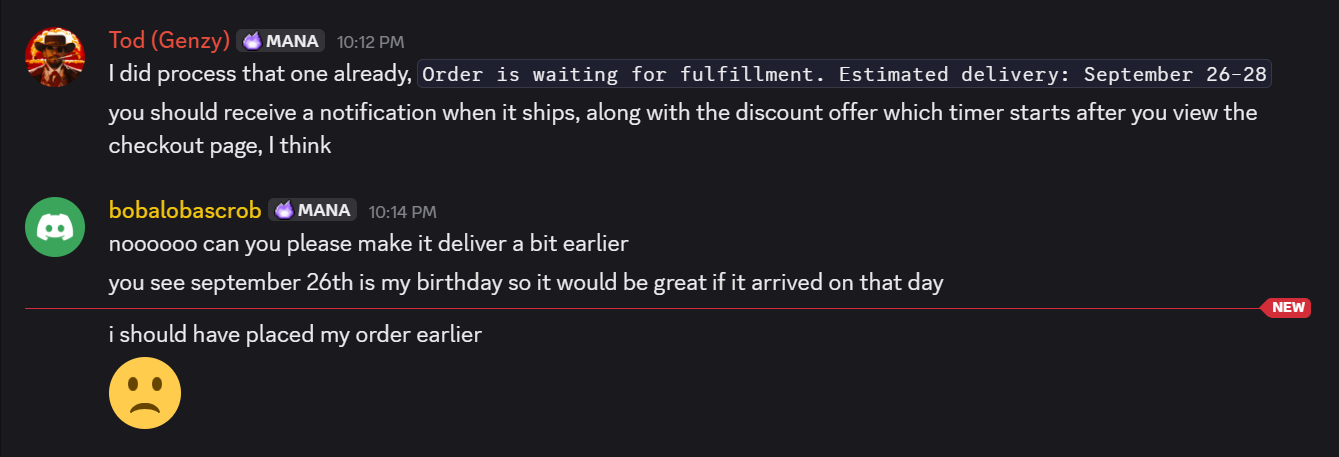Click the red new messages divider line

click(640, 309)
